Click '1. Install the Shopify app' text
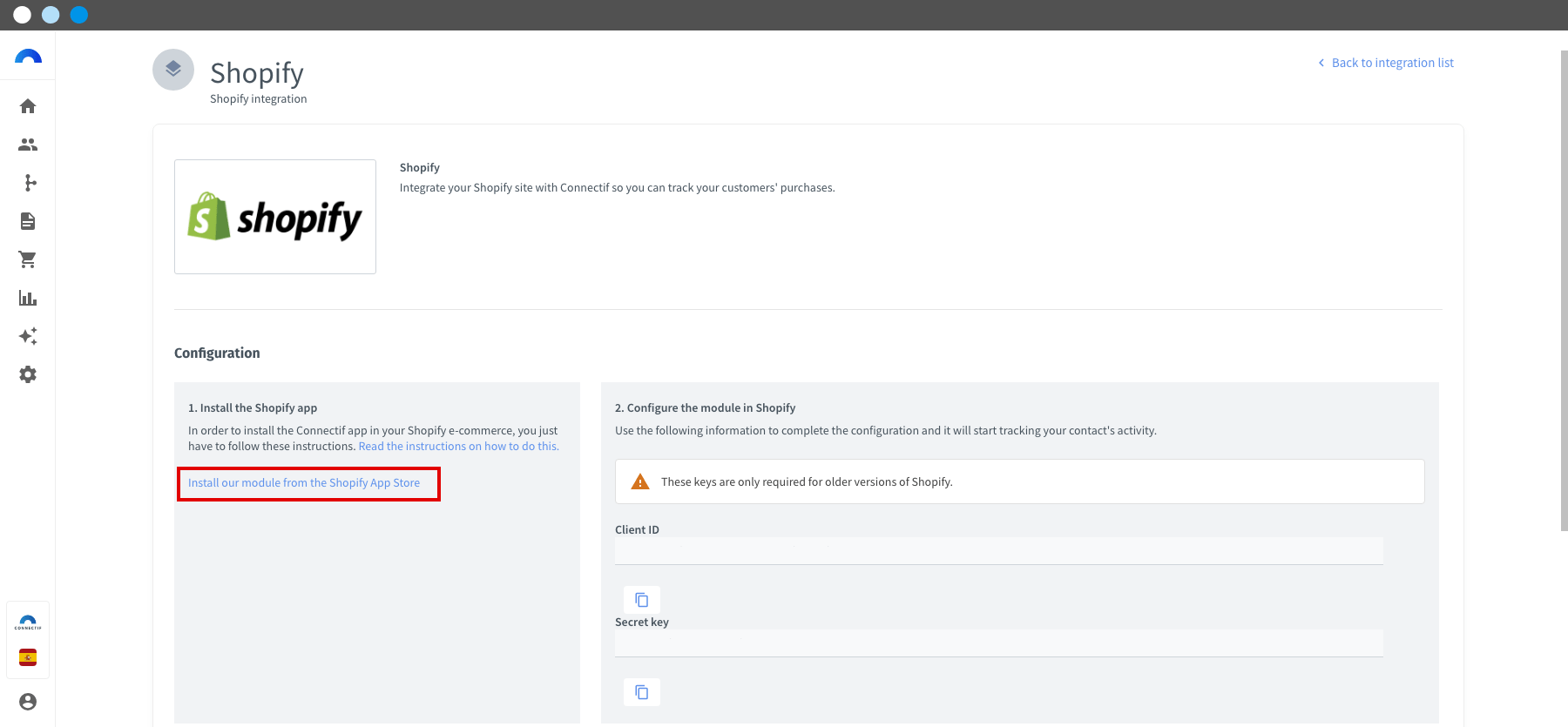Screen dimensions: 1568x727 pyautogui.click(x=253, y=407)
